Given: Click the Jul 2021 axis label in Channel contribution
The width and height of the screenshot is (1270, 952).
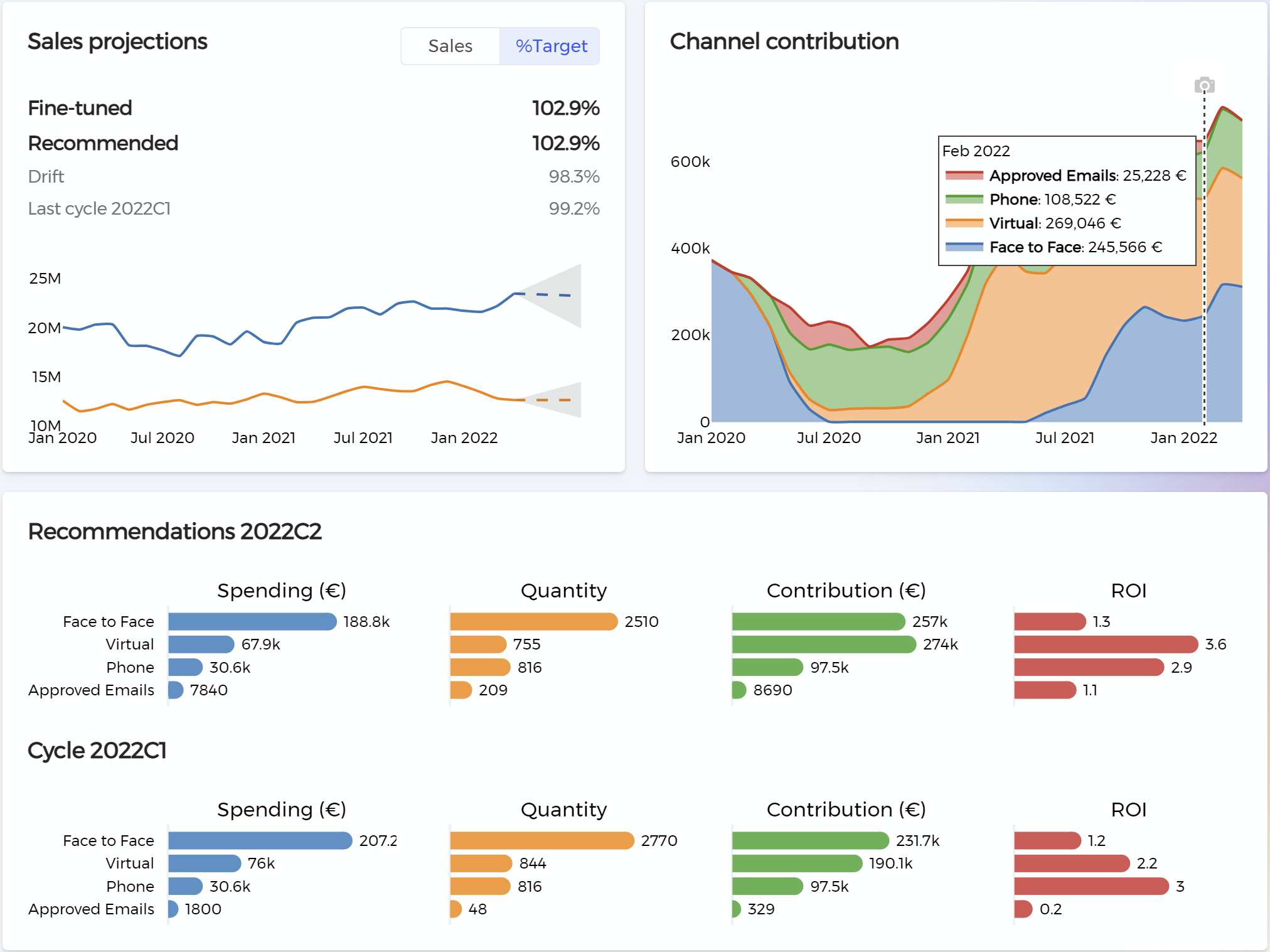Looking at the screenshot, I should (1065, 438).
